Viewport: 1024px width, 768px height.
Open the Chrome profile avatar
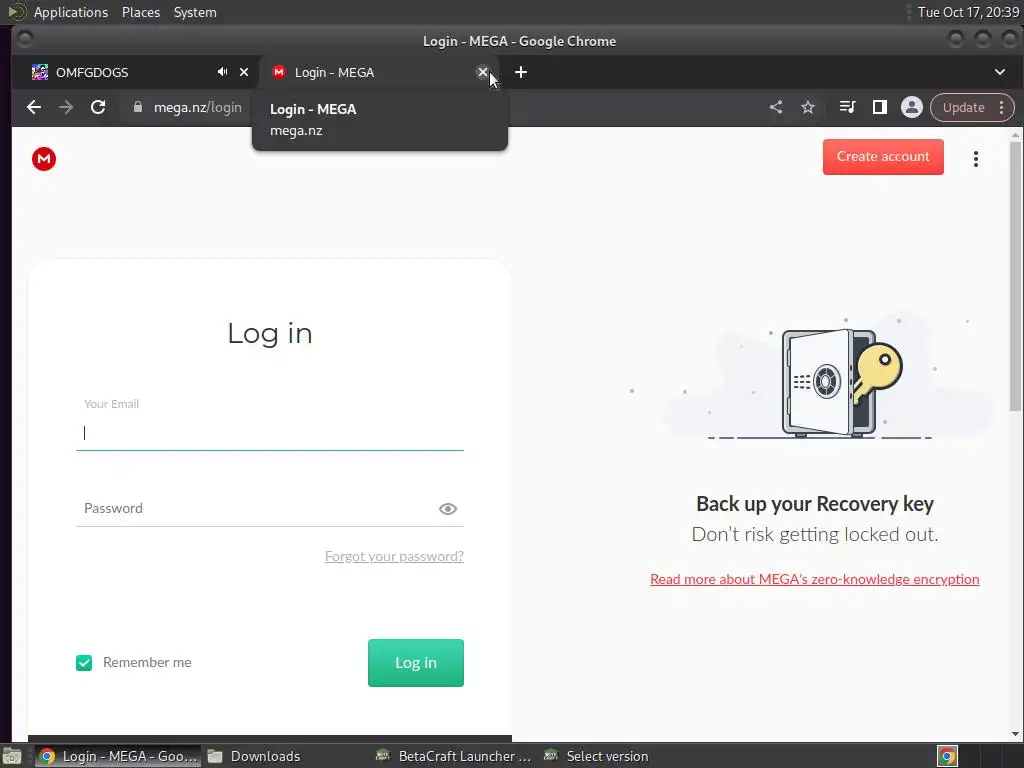point(912,107)
